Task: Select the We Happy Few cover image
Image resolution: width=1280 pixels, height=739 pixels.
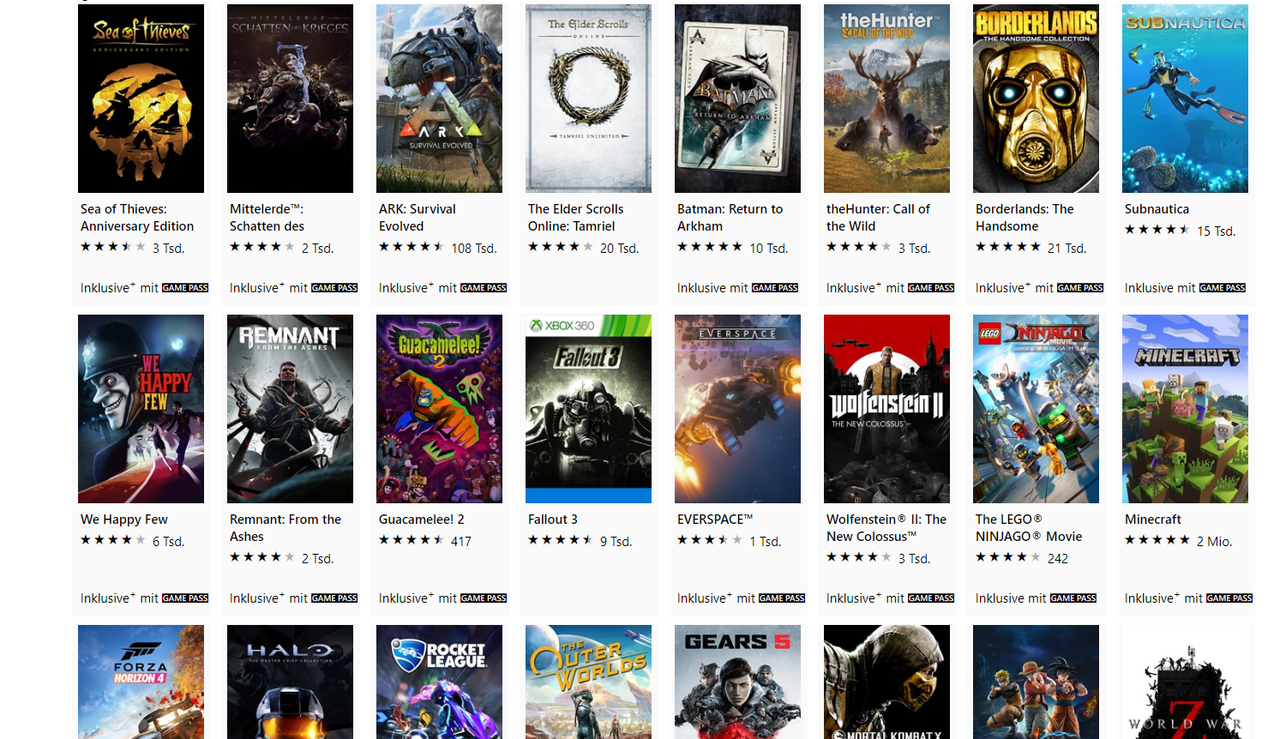Action: point(141,409)
